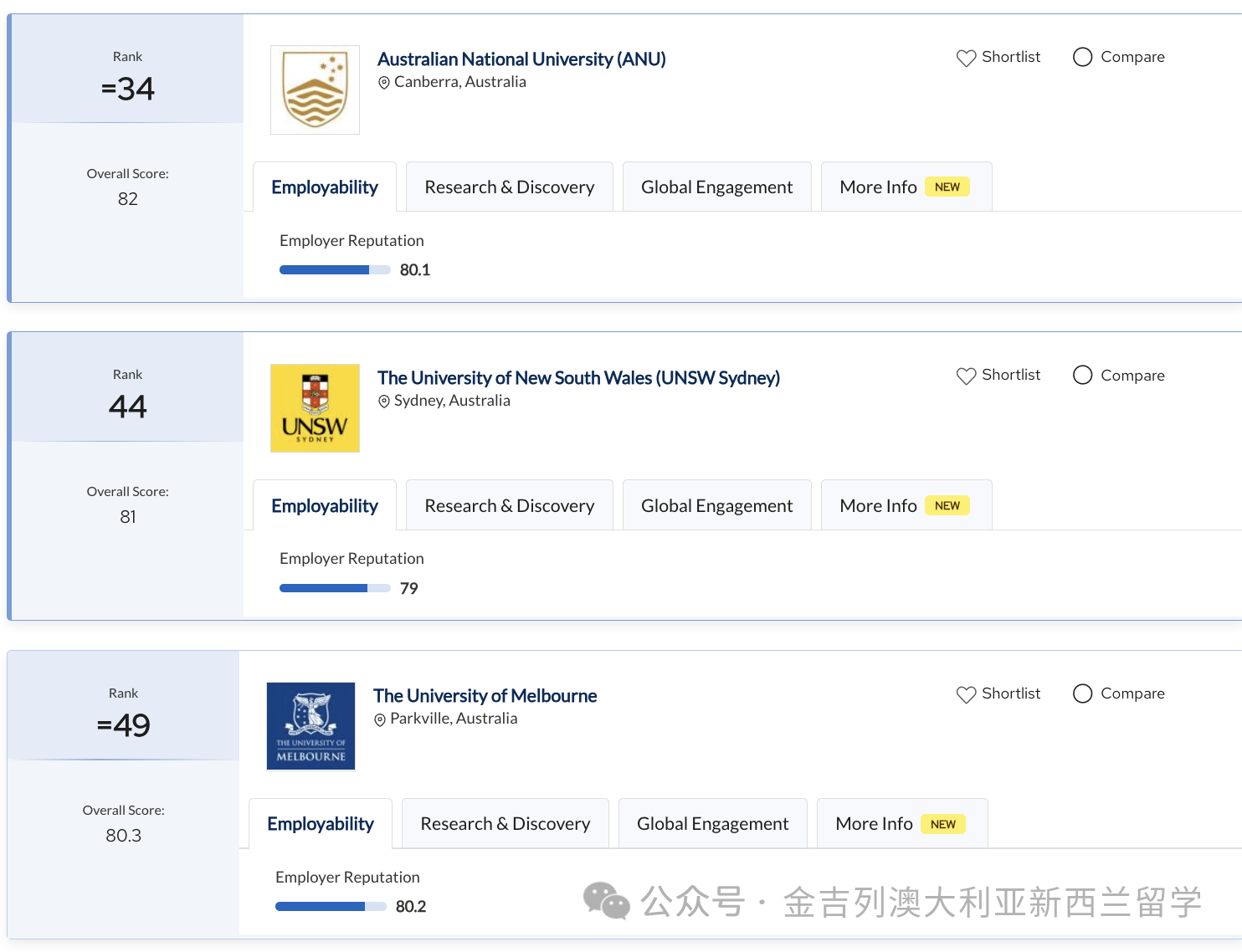Click the location pin beside Canberra, Australia

point(384,83)
